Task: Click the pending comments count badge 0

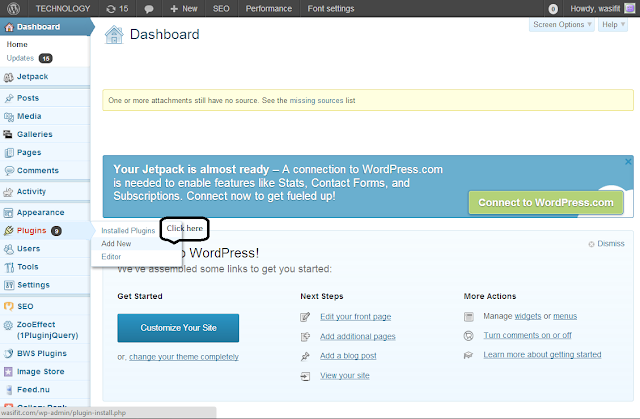Action: click(553, 9)
